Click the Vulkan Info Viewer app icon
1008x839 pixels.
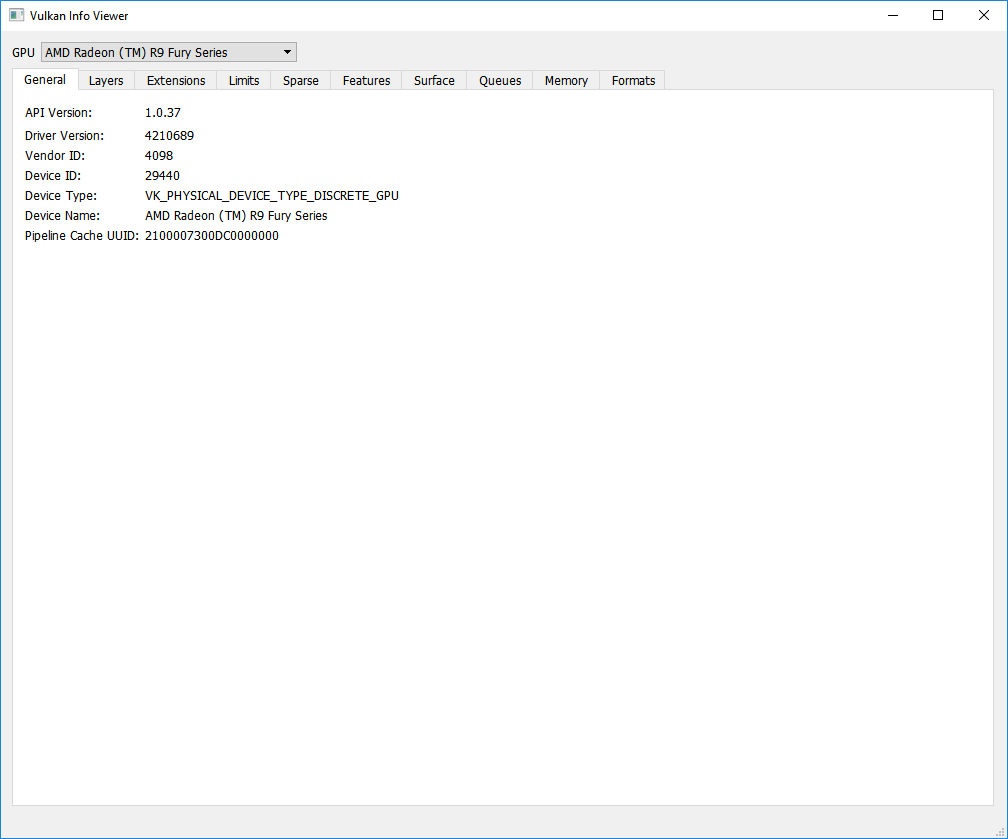coord(17,15)
